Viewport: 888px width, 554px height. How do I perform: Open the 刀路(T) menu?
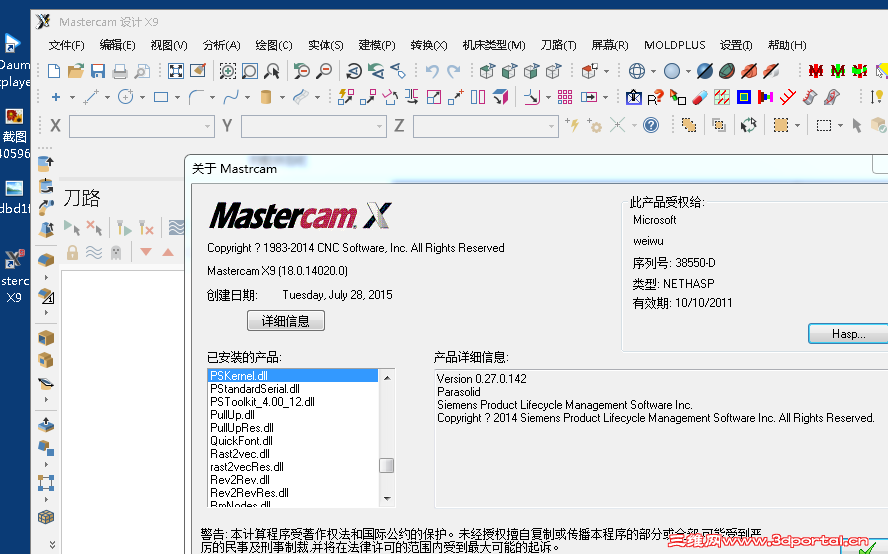pyautogui.click(x=558, y=45)
